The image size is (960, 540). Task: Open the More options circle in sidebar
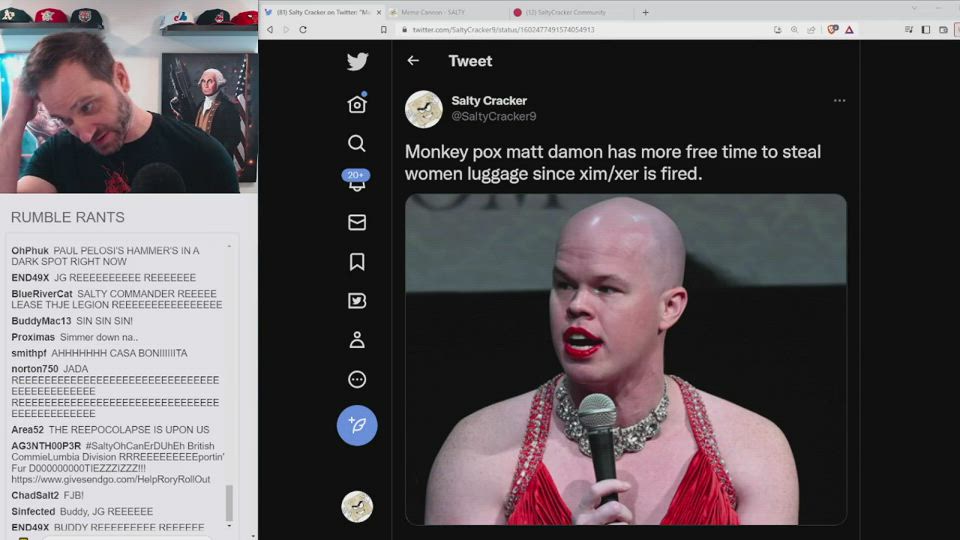pos(357,380)
